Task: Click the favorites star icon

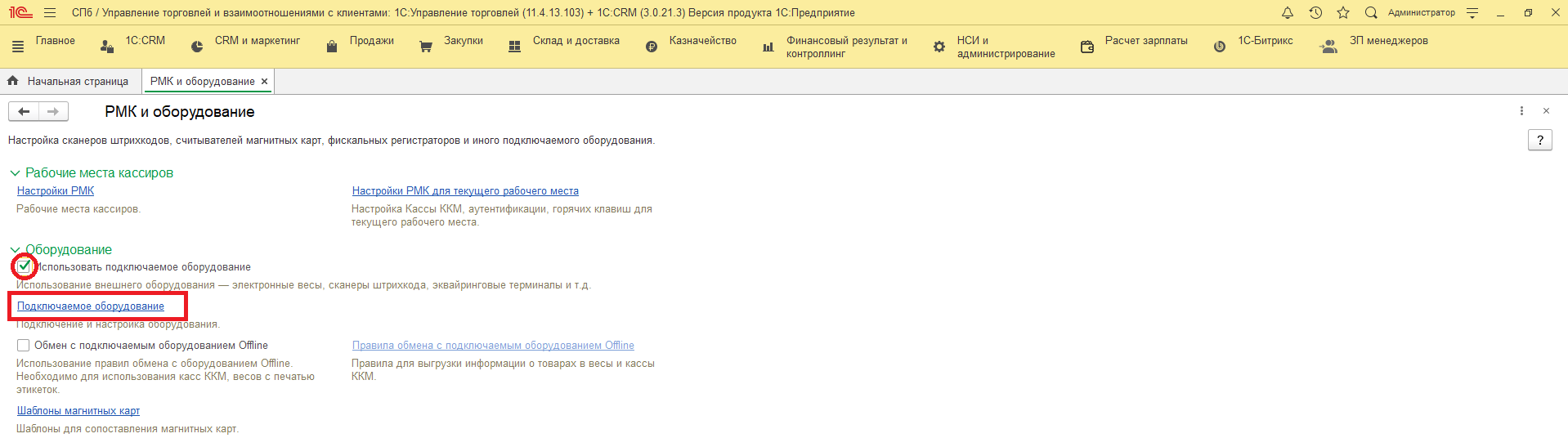Action: [1343, 13]
